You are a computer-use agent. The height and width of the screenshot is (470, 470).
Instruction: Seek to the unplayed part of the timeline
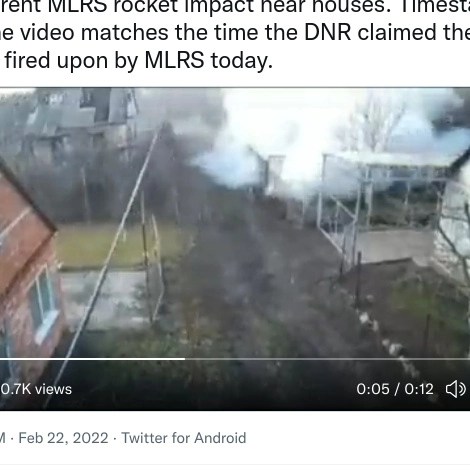(x=327, y=359)
